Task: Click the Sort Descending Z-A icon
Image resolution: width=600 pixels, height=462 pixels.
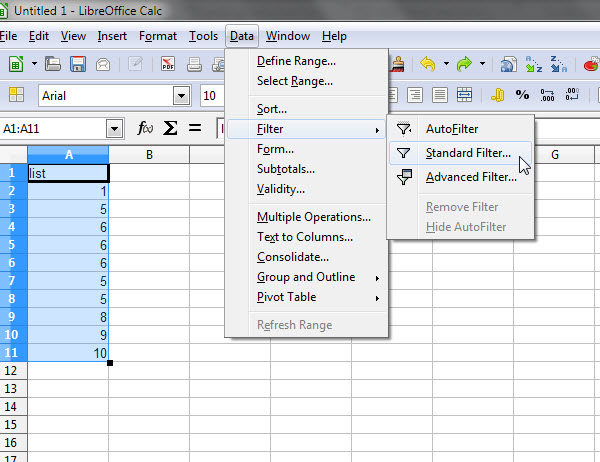Action: (x=558, y=64)
